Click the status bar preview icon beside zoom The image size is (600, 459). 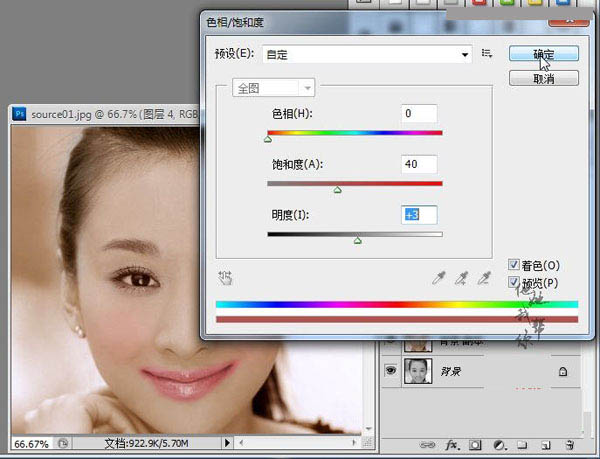click(63, 444)
